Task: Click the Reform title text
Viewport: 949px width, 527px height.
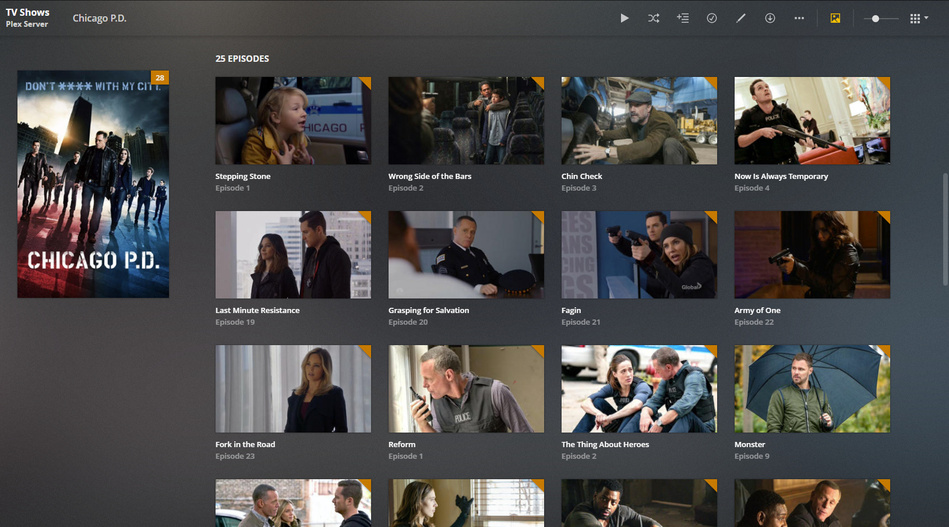Action: click(x=402, y=445)
